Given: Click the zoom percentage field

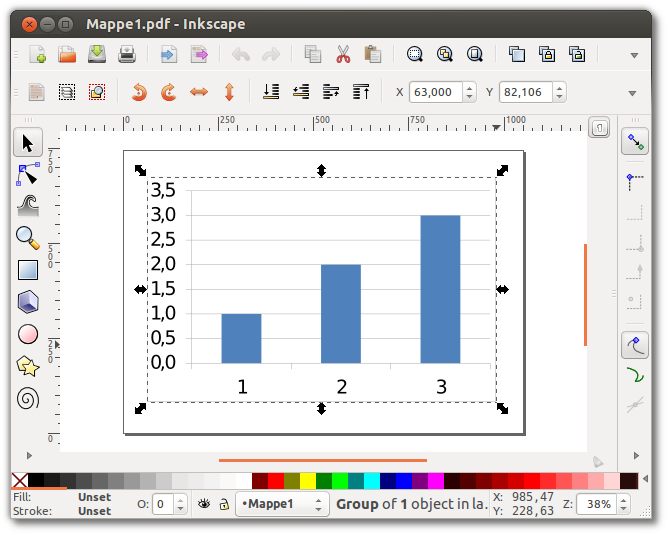Looking at the screenshot, I should pyautogui.click(x=600, y=504).
